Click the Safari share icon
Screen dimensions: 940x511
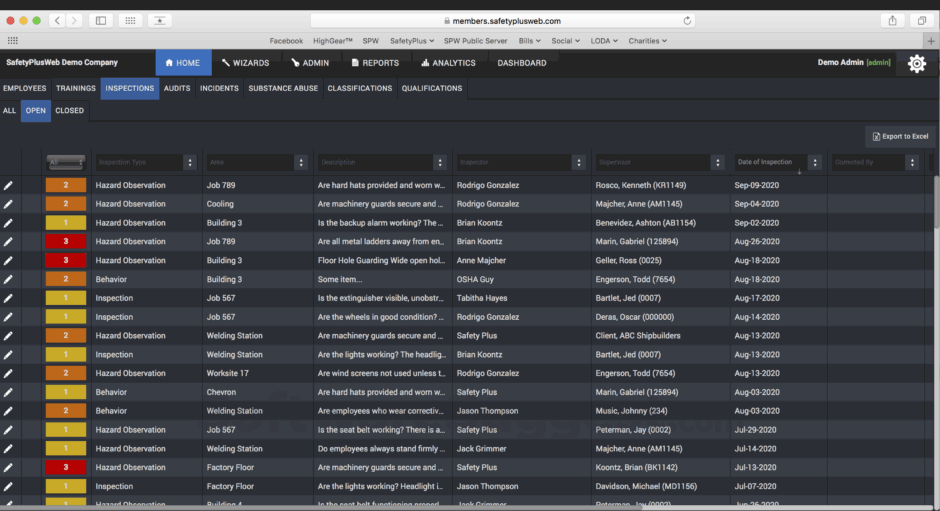click(891, 20)
